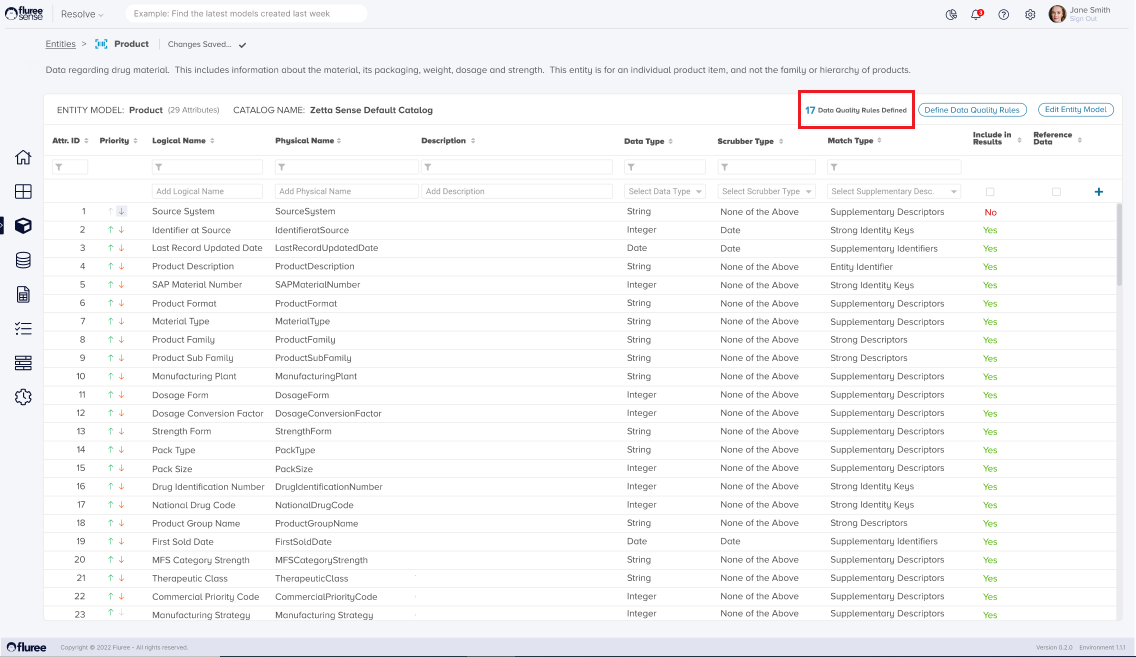Open the checklist icon in sidebar
This screenshot has height=657, width=1136.
click(x=23, y=328)
